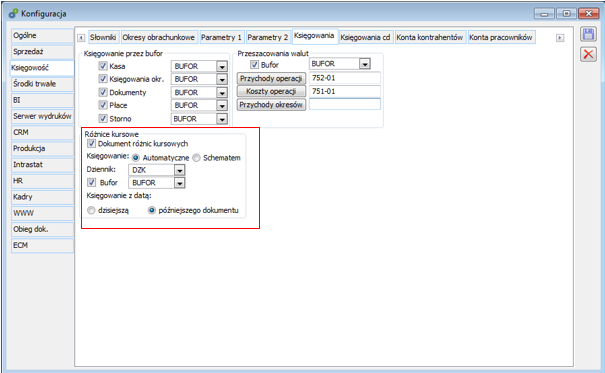This screenshot has width=605, height=373.
Task: Select the Księgowość section
Action: (x=42, y=68)
